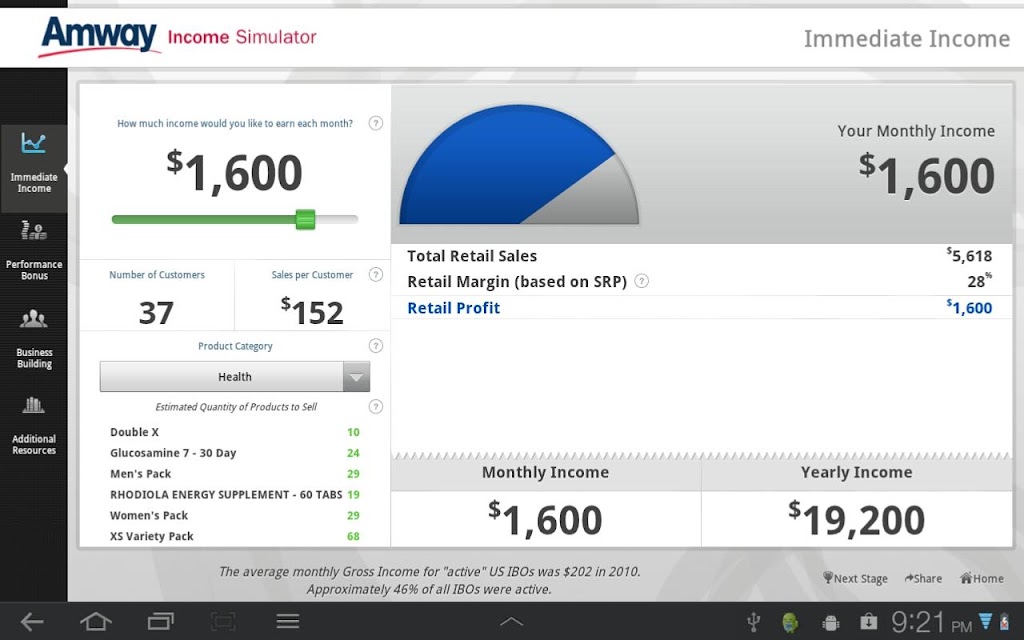This screenshot has height=640, width=1024.
Task: Tap the screenshot capture icon in navigation bar
Action: (223, 621)
